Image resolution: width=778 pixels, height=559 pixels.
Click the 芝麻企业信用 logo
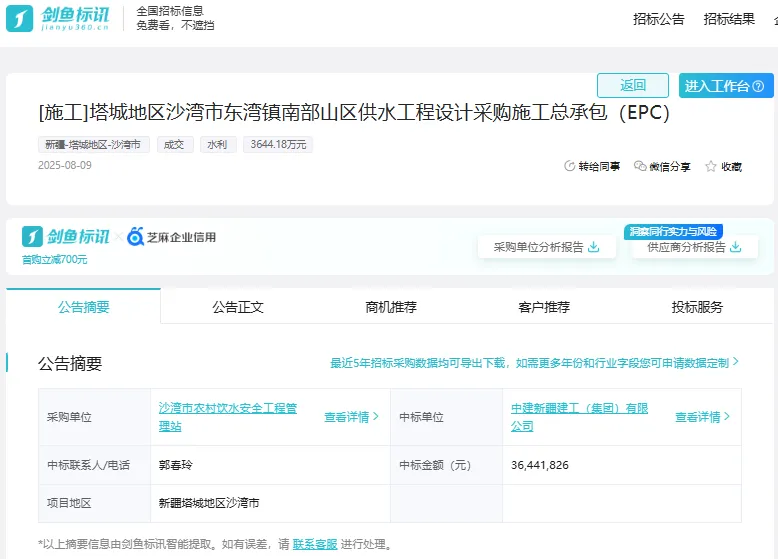coord(171,237)
